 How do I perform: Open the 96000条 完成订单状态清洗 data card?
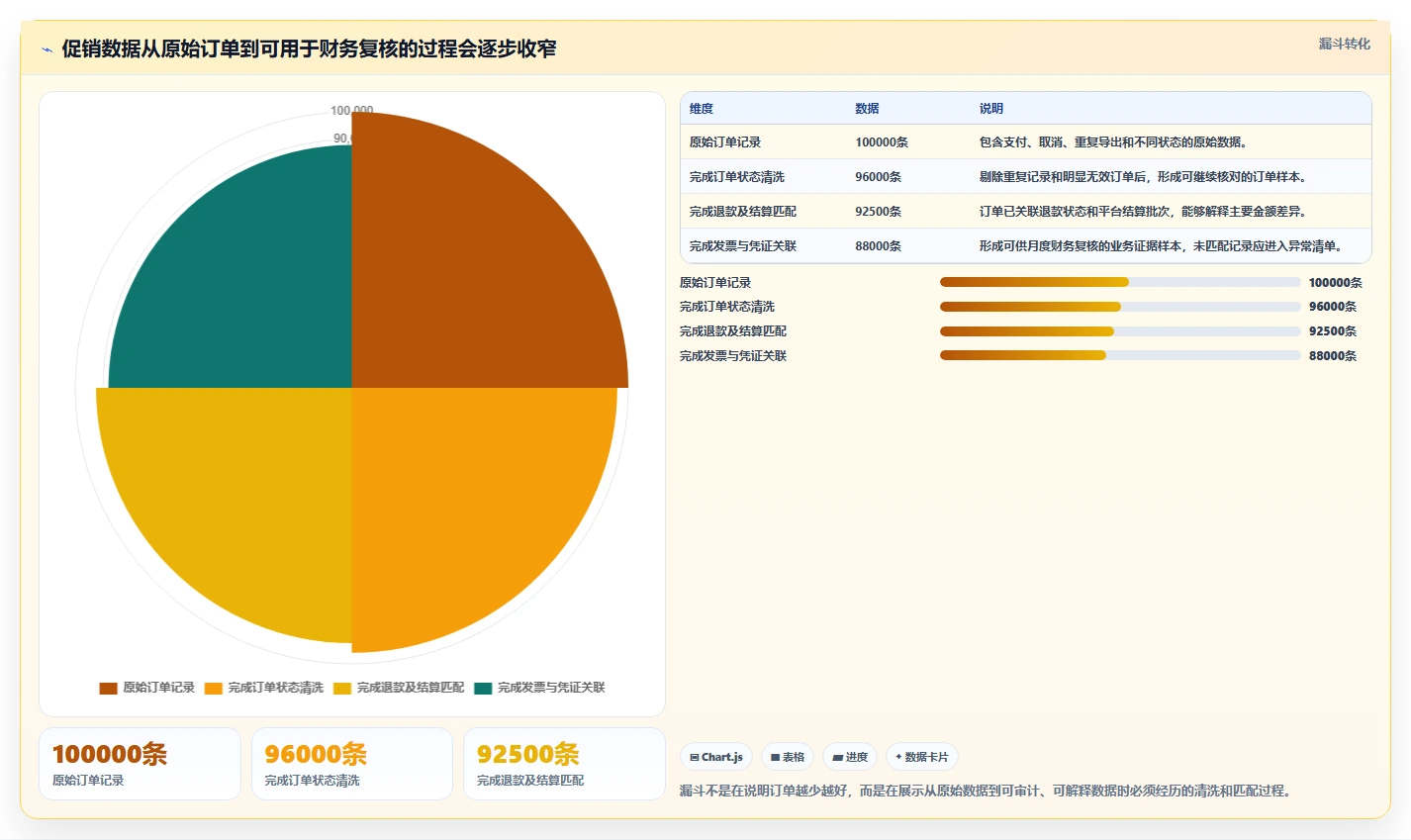click(352, 764)
